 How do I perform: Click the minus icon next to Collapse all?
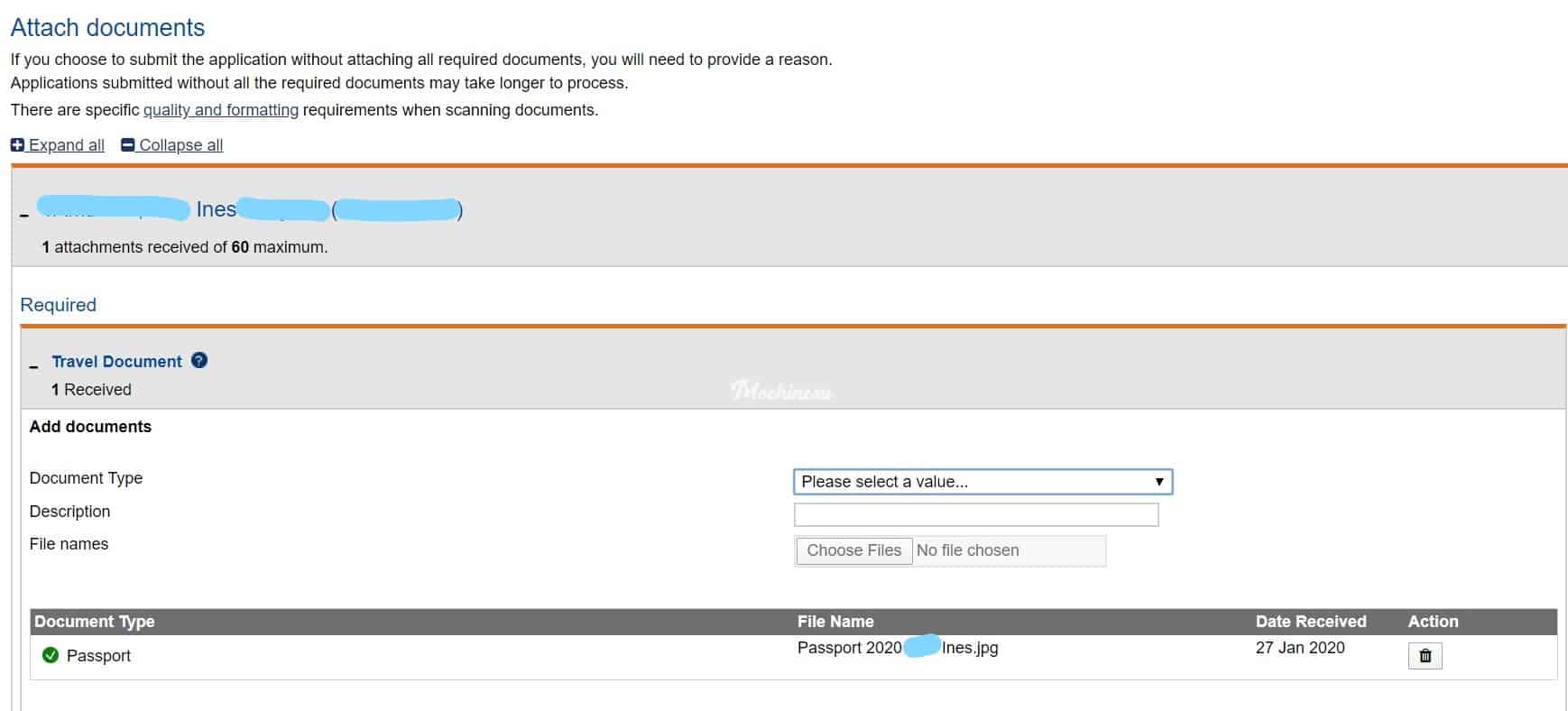pos(127,144)
